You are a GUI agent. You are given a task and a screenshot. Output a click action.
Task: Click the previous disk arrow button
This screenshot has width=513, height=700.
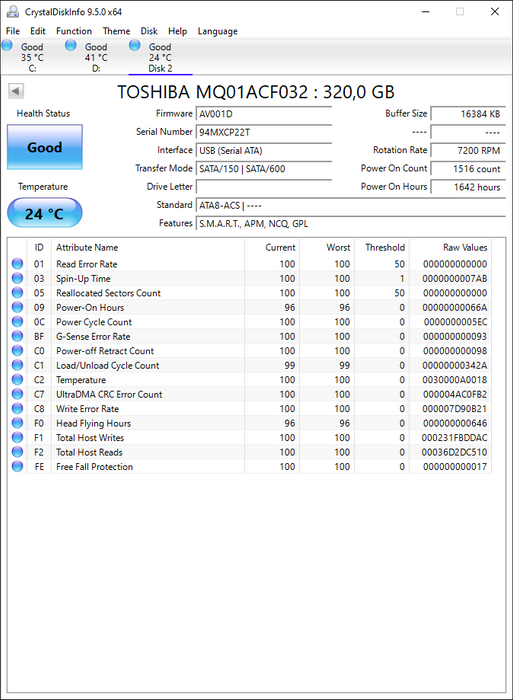point(16,91)
